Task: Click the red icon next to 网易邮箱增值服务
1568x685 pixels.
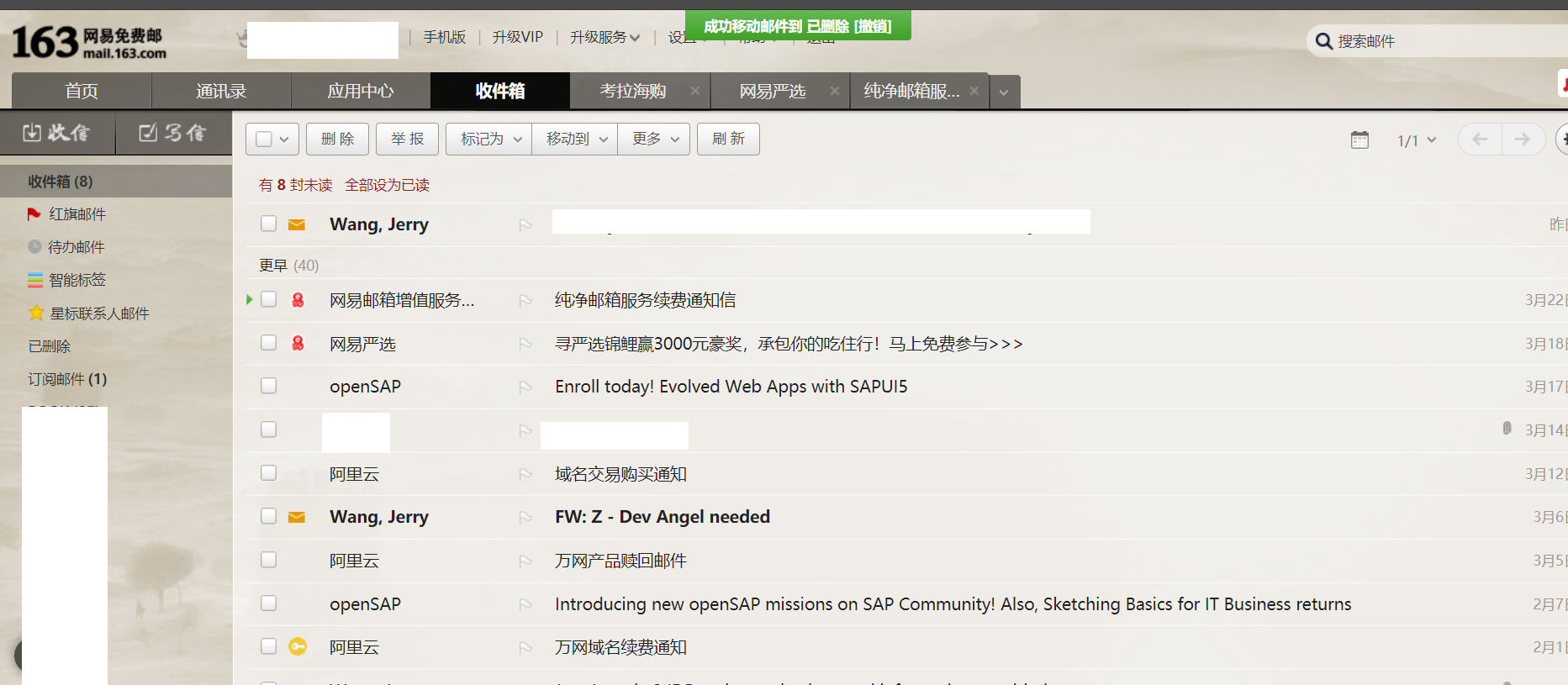Action: [x=298, y=300]
